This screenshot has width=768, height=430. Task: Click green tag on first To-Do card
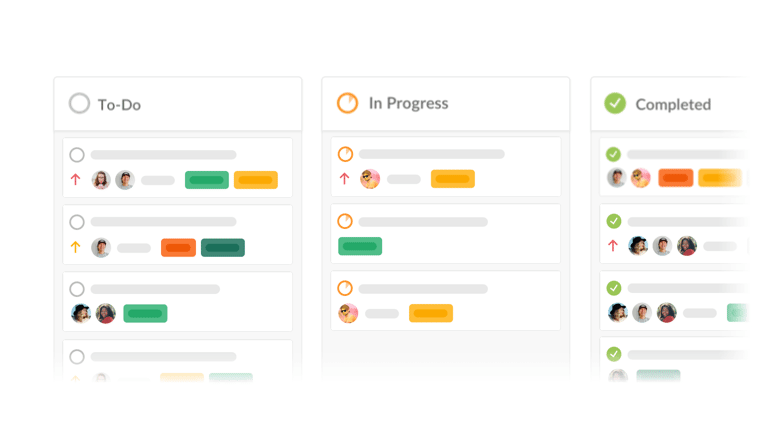point(207,180)
